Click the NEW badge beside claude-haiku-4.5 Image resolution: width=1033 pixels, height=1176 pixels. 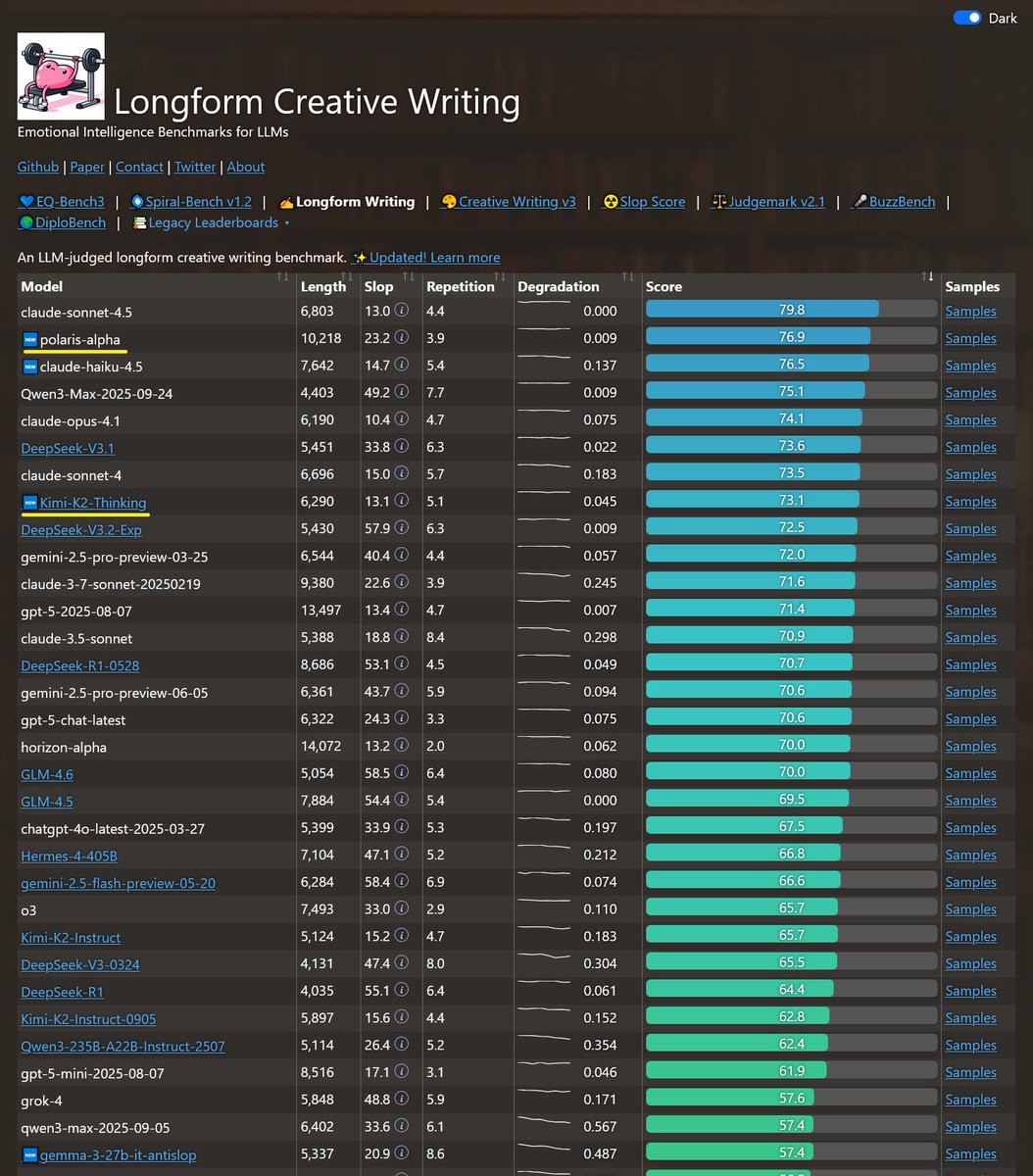(29, 367)
